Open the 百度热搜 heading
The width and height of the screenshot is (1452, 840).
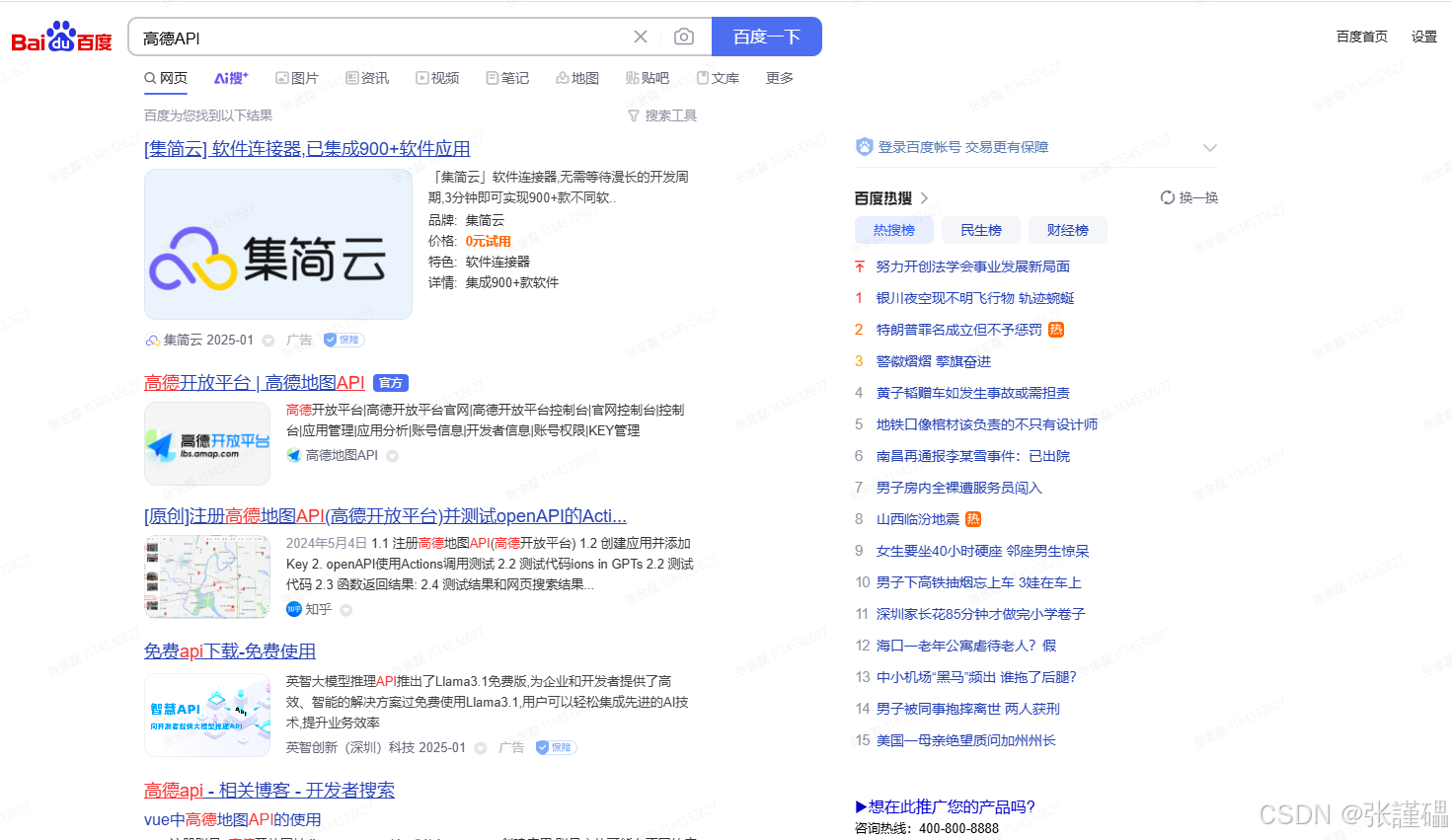click(883, 198)
